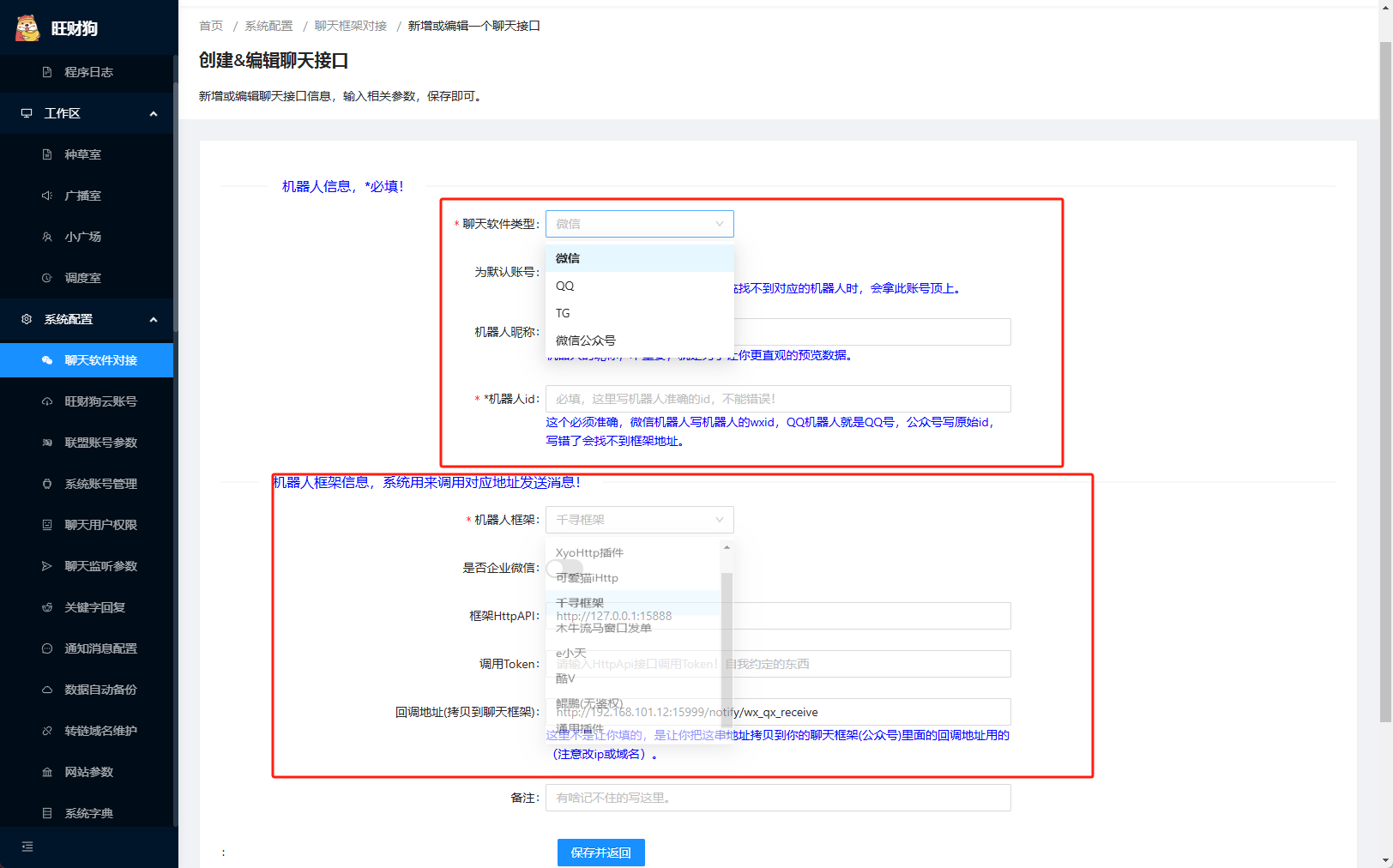
Task: Choose 木牛流马窗口发单 framework option
Action: (633, 628)
